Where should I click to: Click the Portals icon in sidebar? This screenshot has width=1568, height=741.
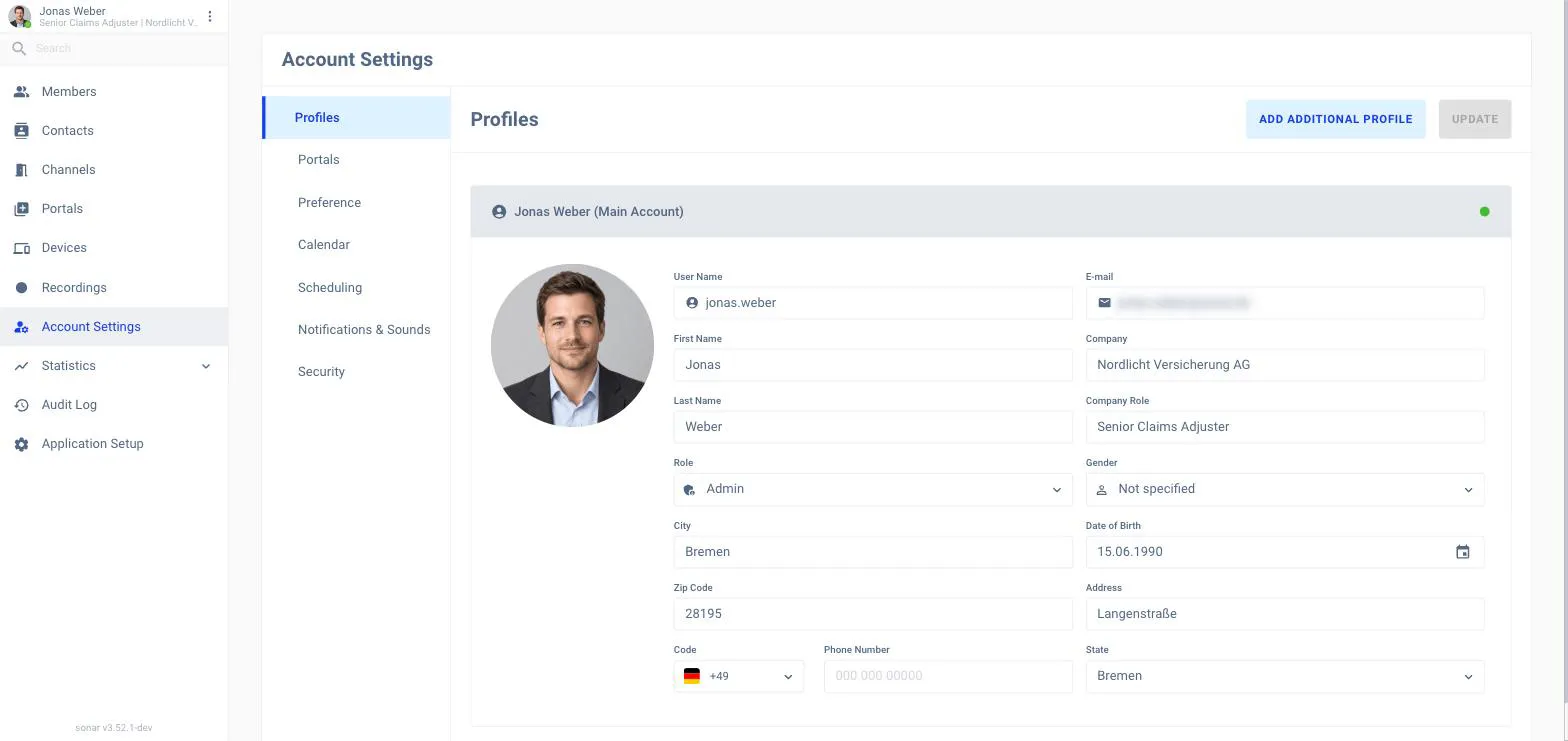coord(21,209)
